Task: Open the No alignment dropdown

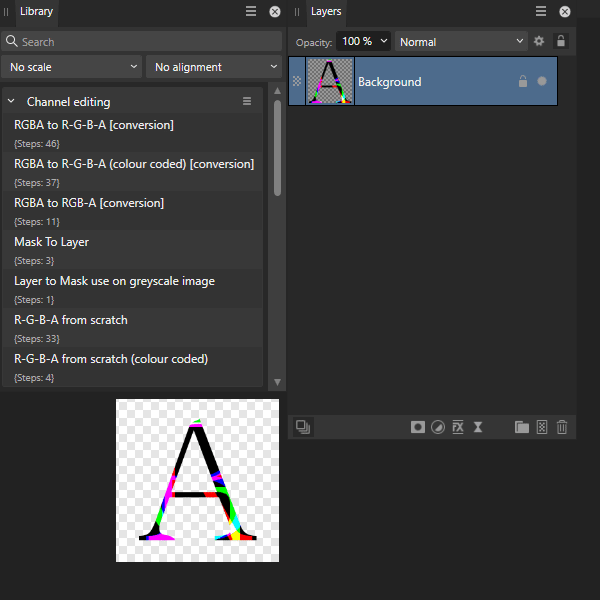Action: coord(214,67)
